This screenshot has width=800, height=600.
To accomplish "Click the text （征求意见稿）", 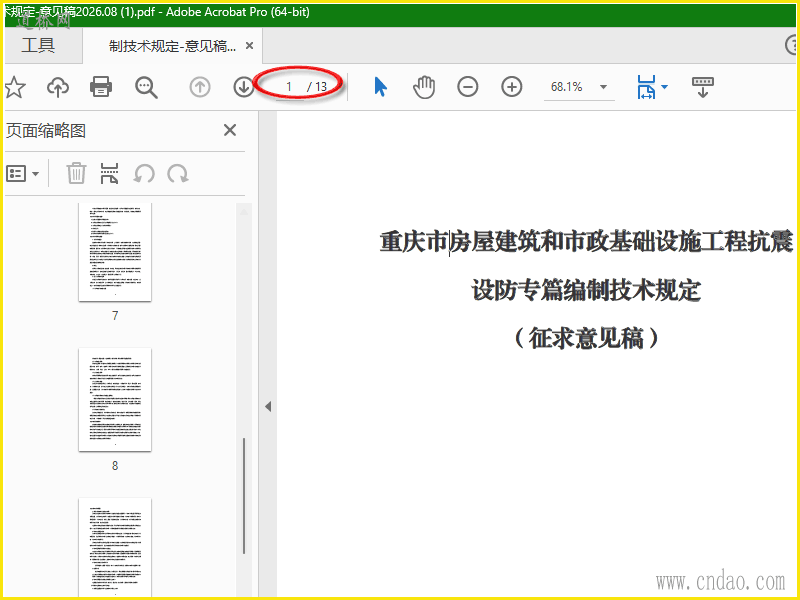I will tap(586, 337).
